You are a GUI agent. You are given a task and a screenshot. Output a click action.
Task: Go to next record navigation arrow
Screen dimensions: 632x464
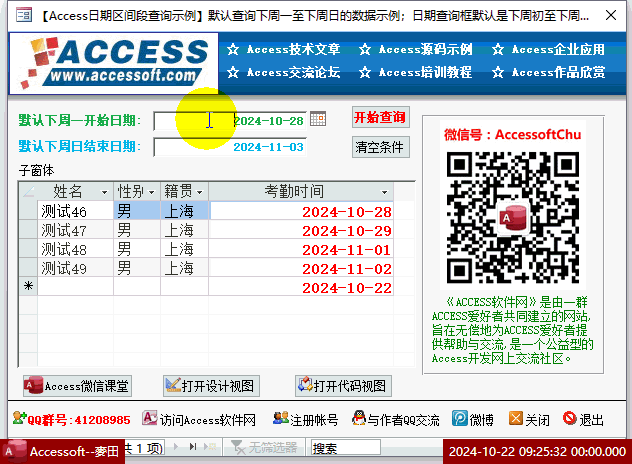(176, 447)
